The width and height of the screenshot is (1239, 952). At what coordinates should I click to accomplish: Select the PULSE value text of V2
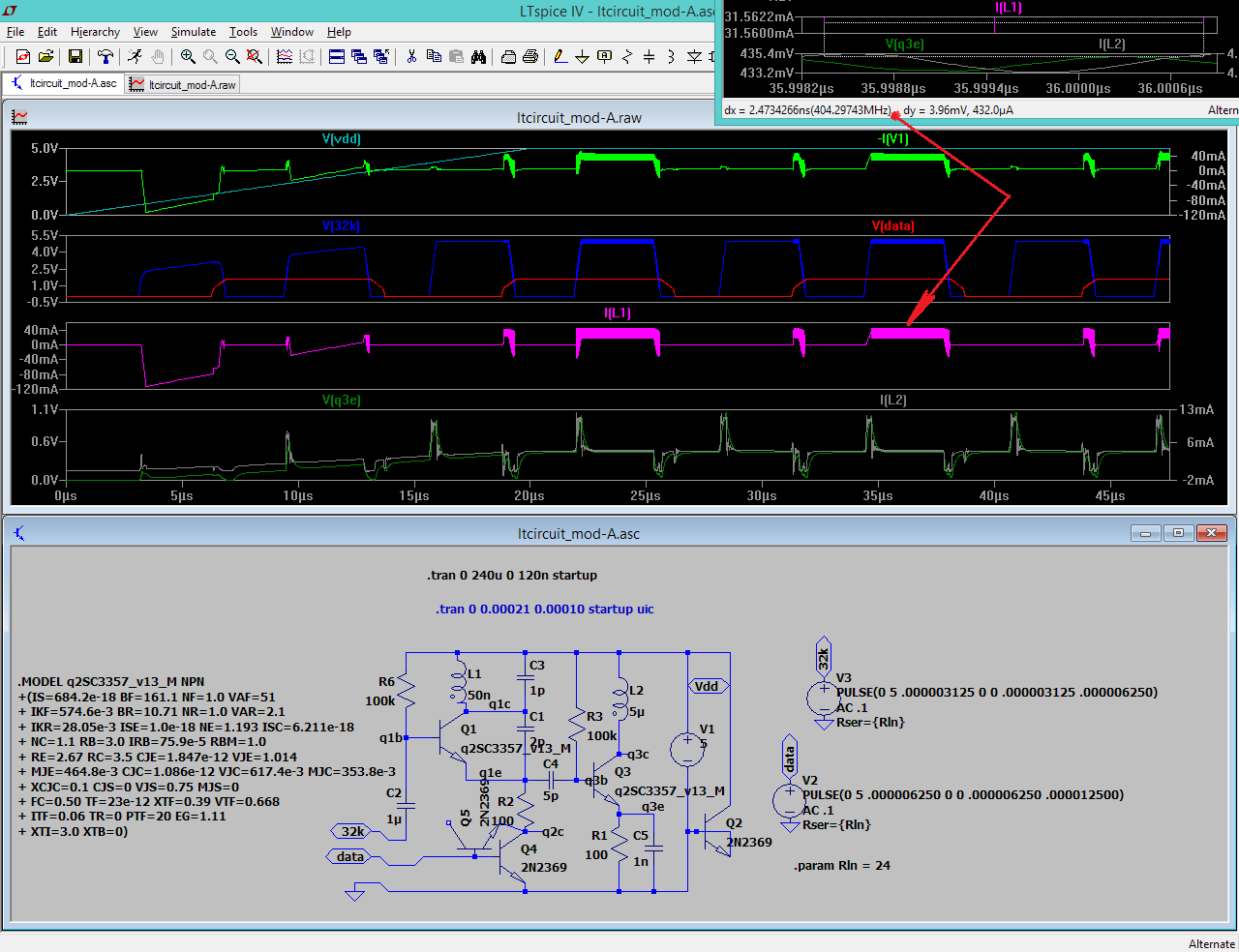[x=963, y=794]
